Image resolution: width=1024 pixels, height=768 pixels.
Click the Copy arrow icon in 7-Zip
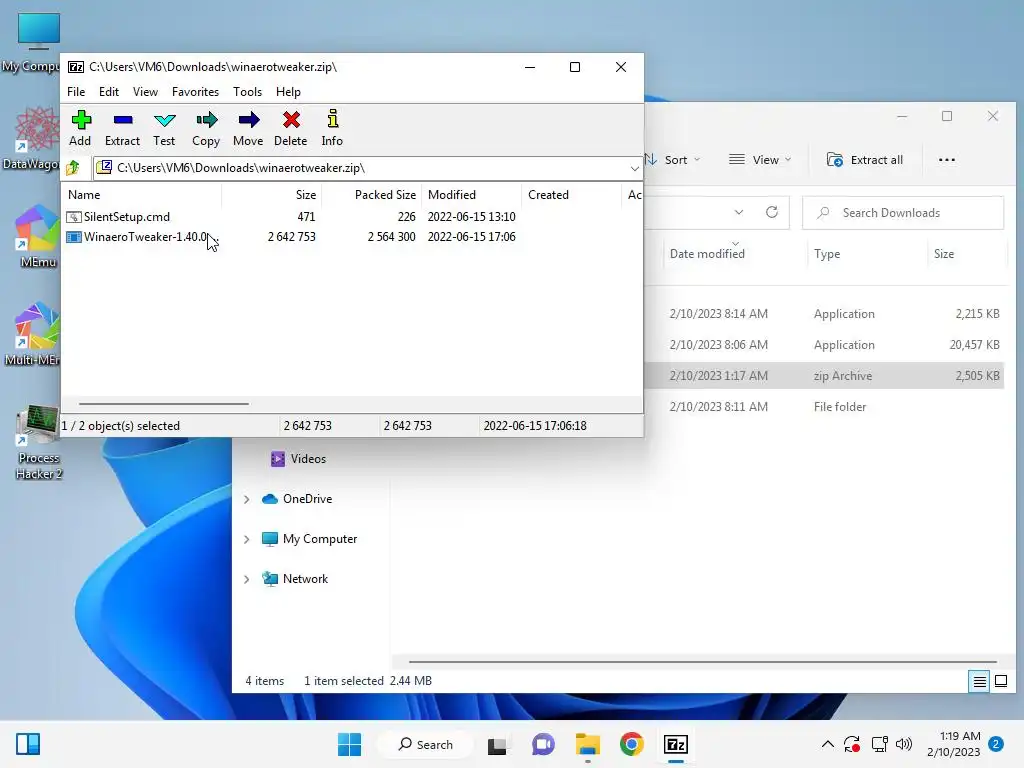(206, 120)
